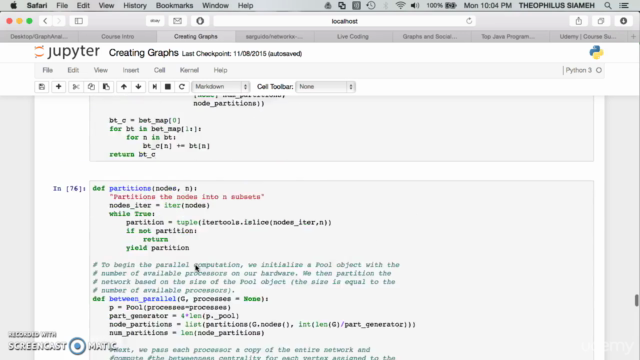Click the Python logo in the notebook header
This screenshot has height=360, width=640.
(596, 52)
